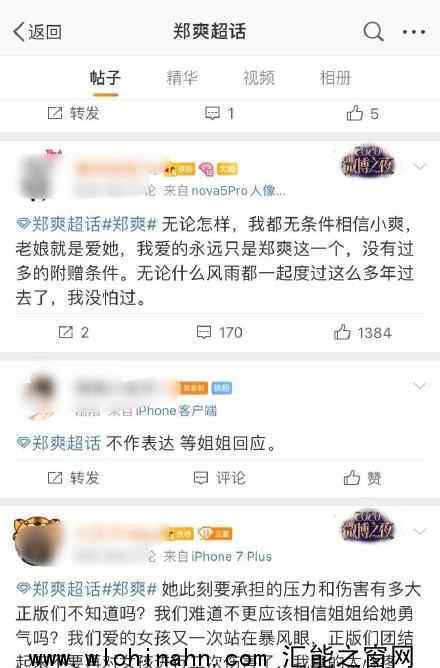Click 评论 on the 等姐姐回应 post
The width and height of the screenshot is (440, 668).
coord(219,478)
